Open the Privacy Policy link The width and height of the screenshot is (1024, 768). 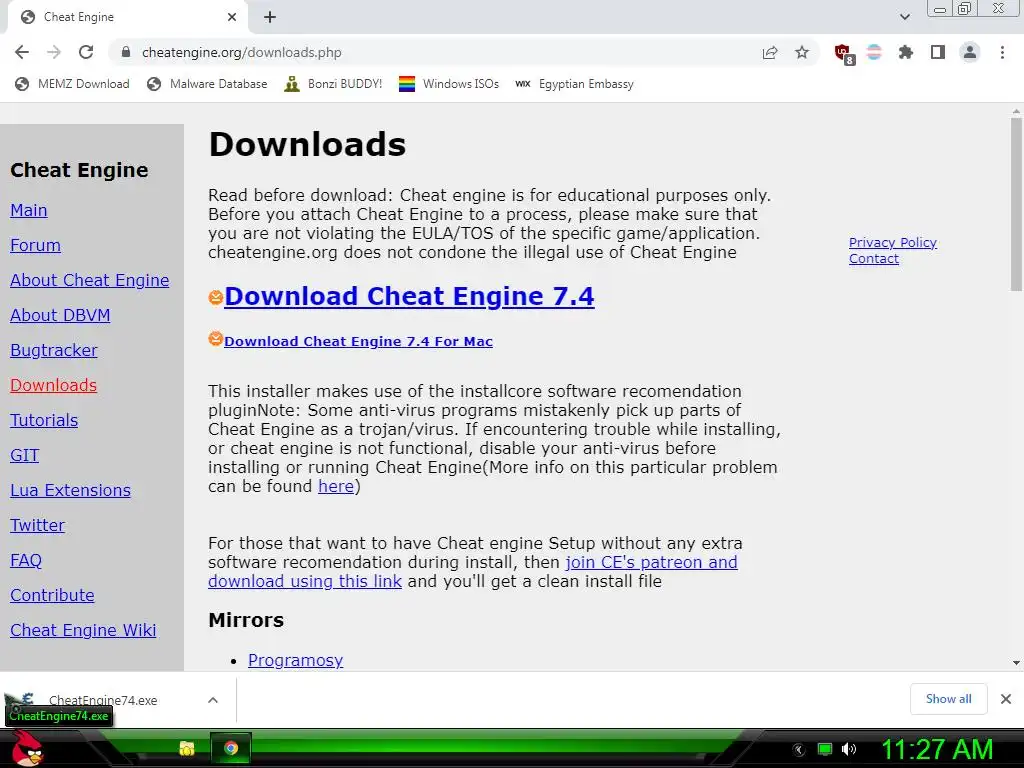click(x=893, y=243)
